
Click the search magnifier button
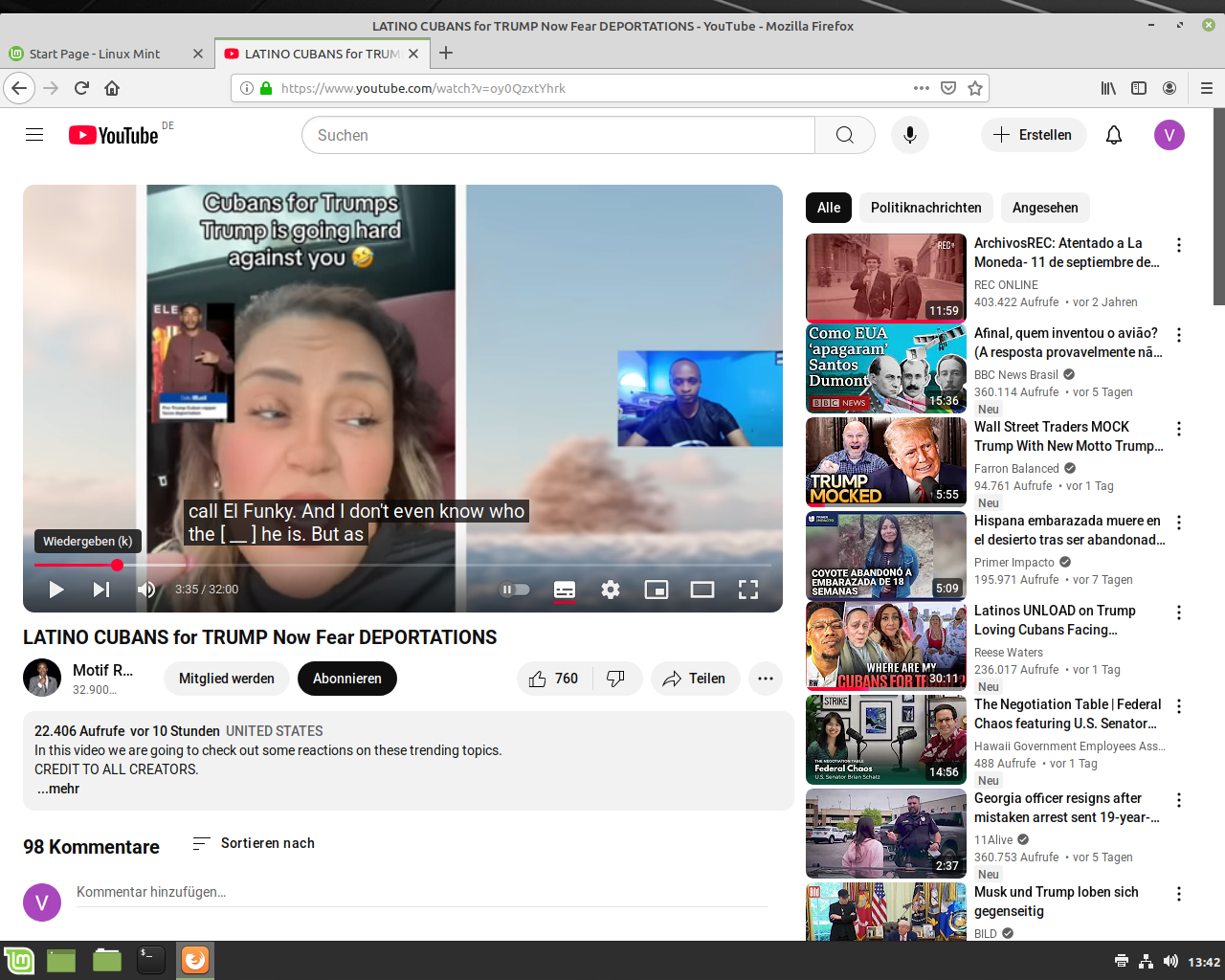click(845, 135)
